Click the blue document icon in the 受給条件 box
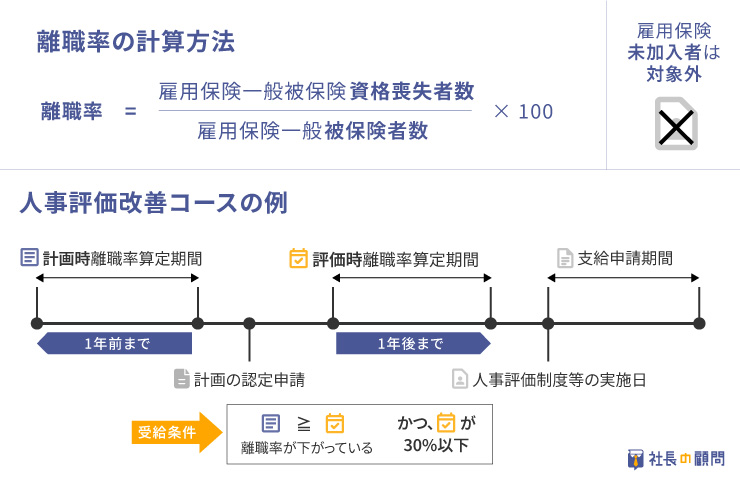Image resolution: width=740 pixels, height=477 pixels. [x=270, y=423]
